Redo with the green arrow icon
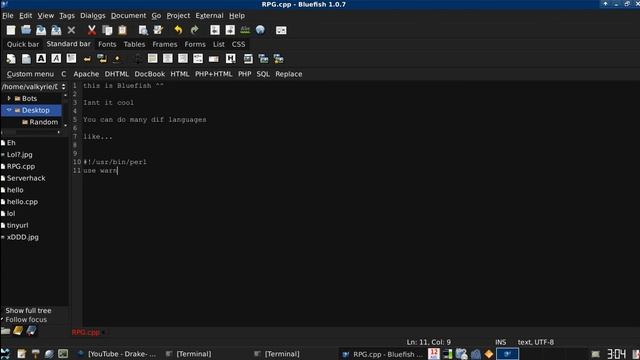Viewport: 640px width, 360px height. [194, 30]
